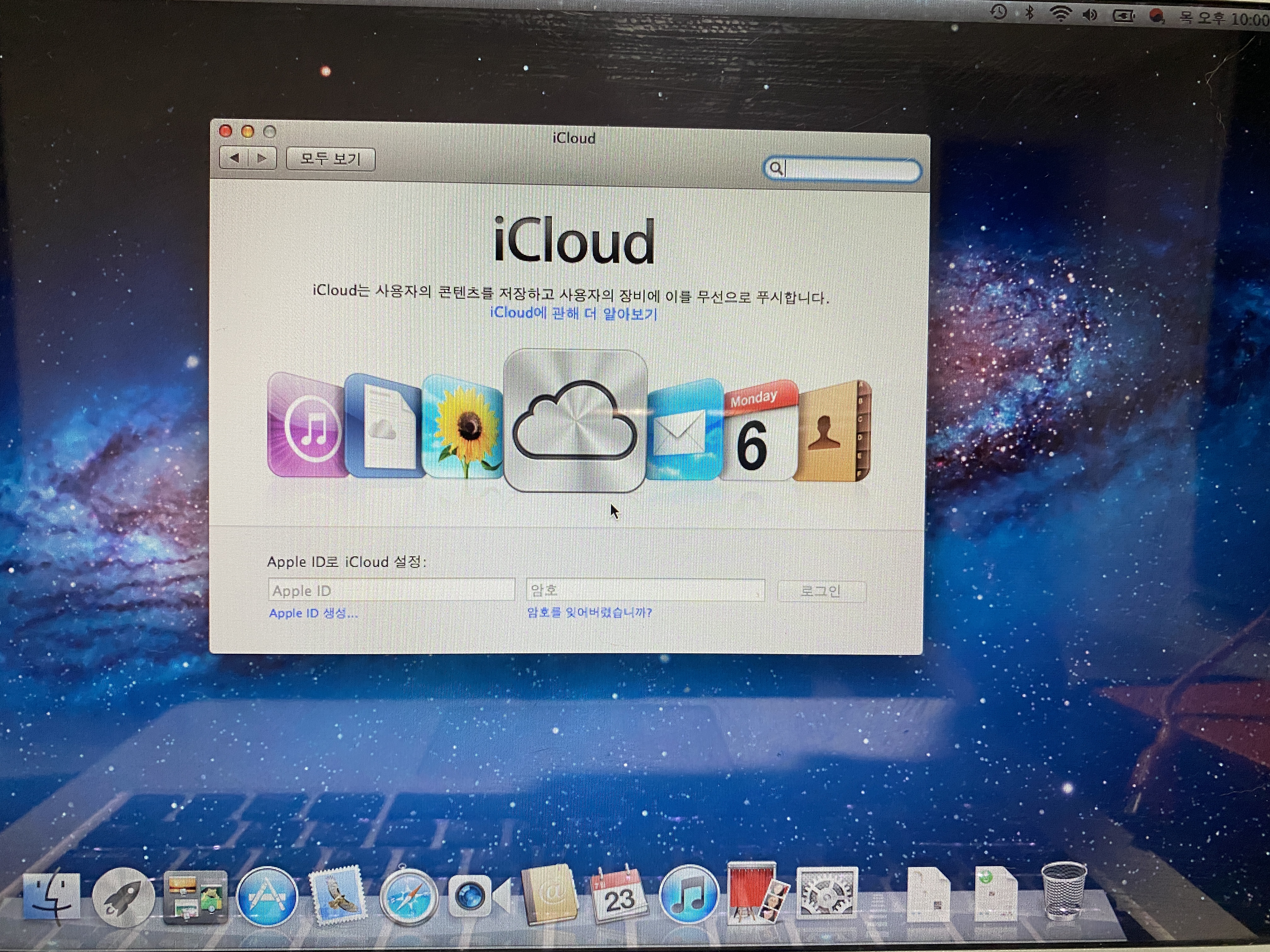Viewport: 1270px width, 952px height.
Task: Open the battery status menu
Action: 1124,16
